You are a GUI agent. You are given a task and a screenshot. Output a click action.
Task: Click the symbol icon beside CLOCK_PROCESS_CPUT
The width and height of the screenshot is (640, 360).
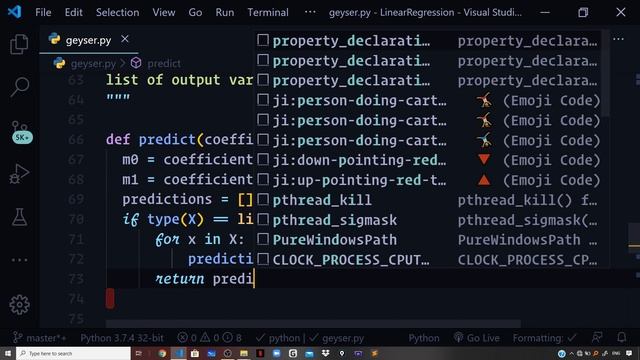coord(263,259)
